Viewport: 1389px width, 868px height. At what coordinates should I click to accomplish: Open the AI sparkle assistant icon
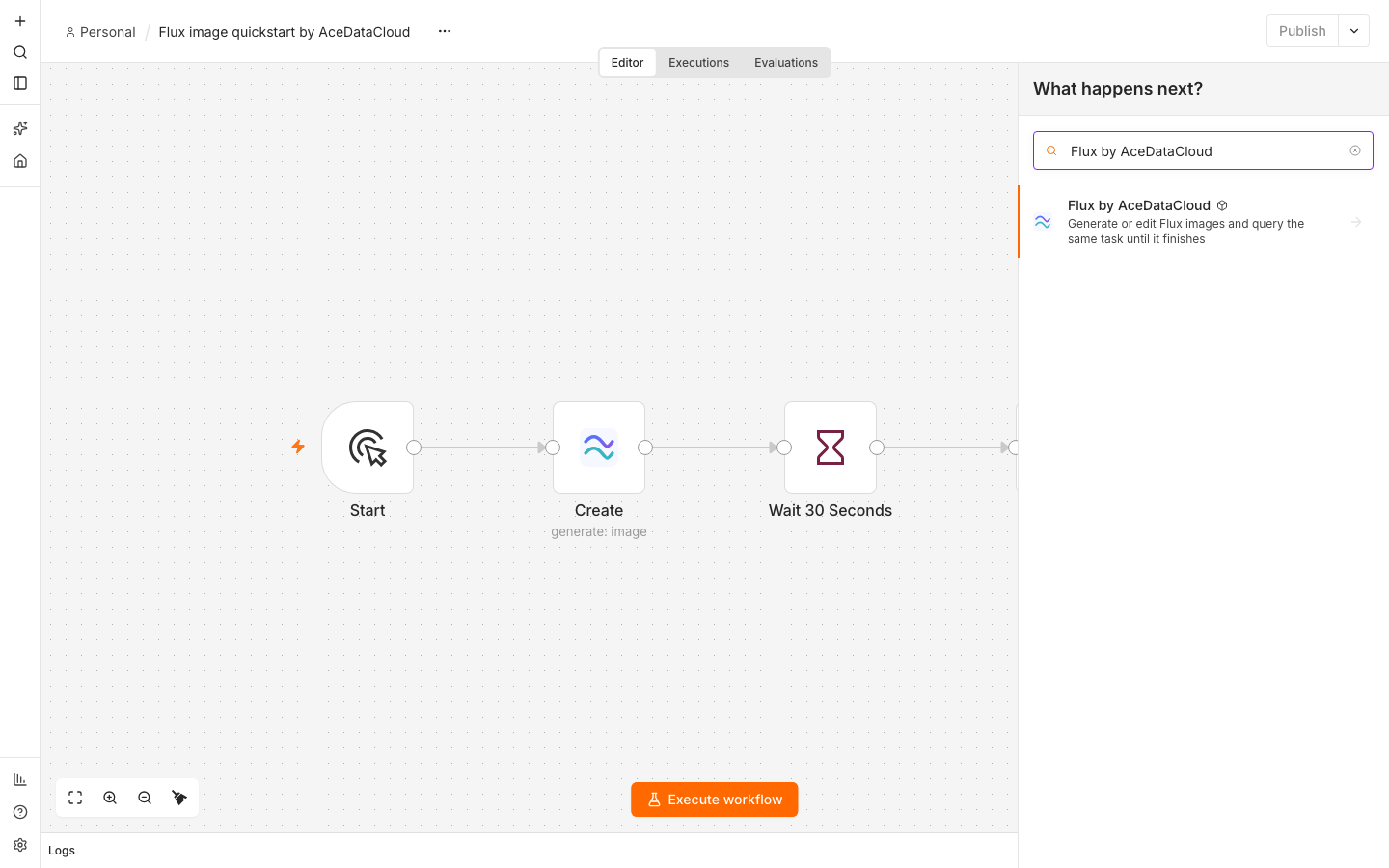(20, 128)
